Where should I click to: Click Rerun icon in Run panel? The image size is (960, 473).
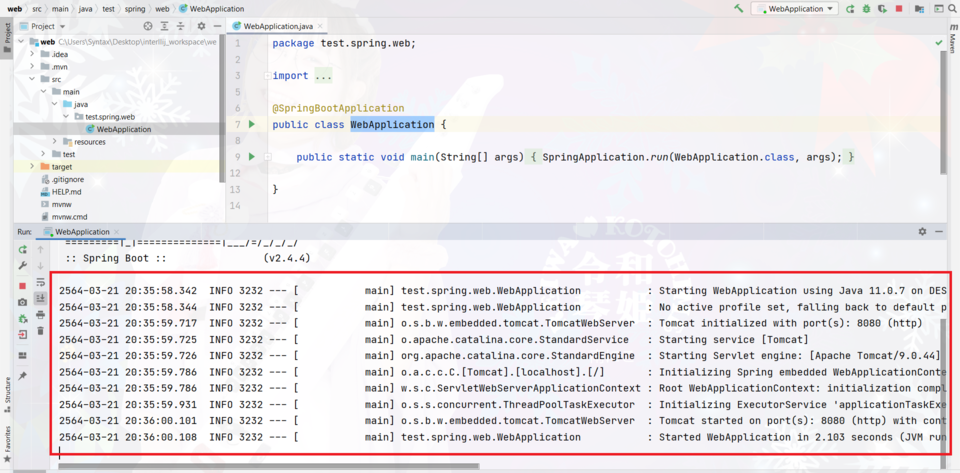(x=23, y=250)
